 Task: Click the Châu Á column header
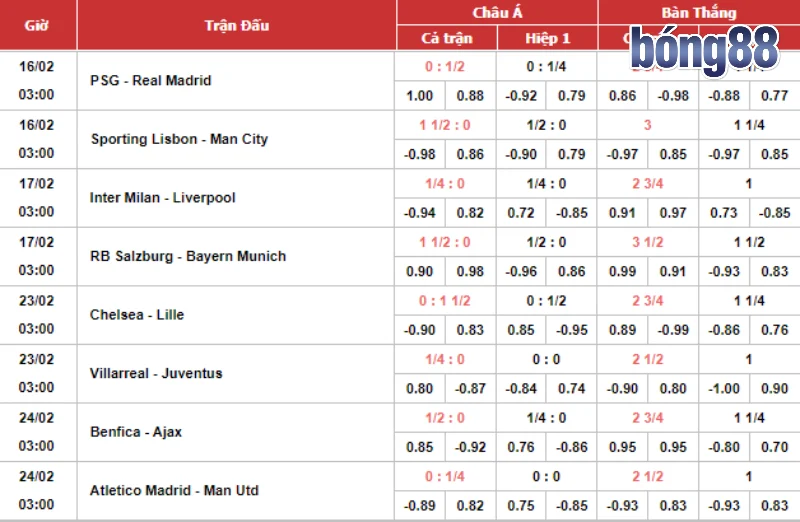pos(497,12)
